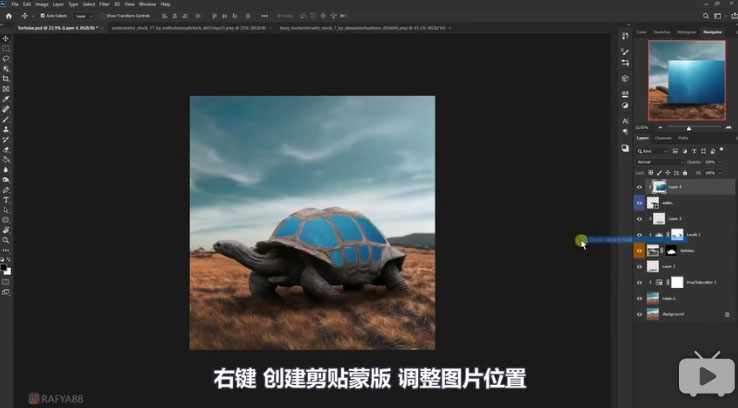Open the Auto-Select Layer dropdown
This screenshot has width=738, height=408.
84,16
